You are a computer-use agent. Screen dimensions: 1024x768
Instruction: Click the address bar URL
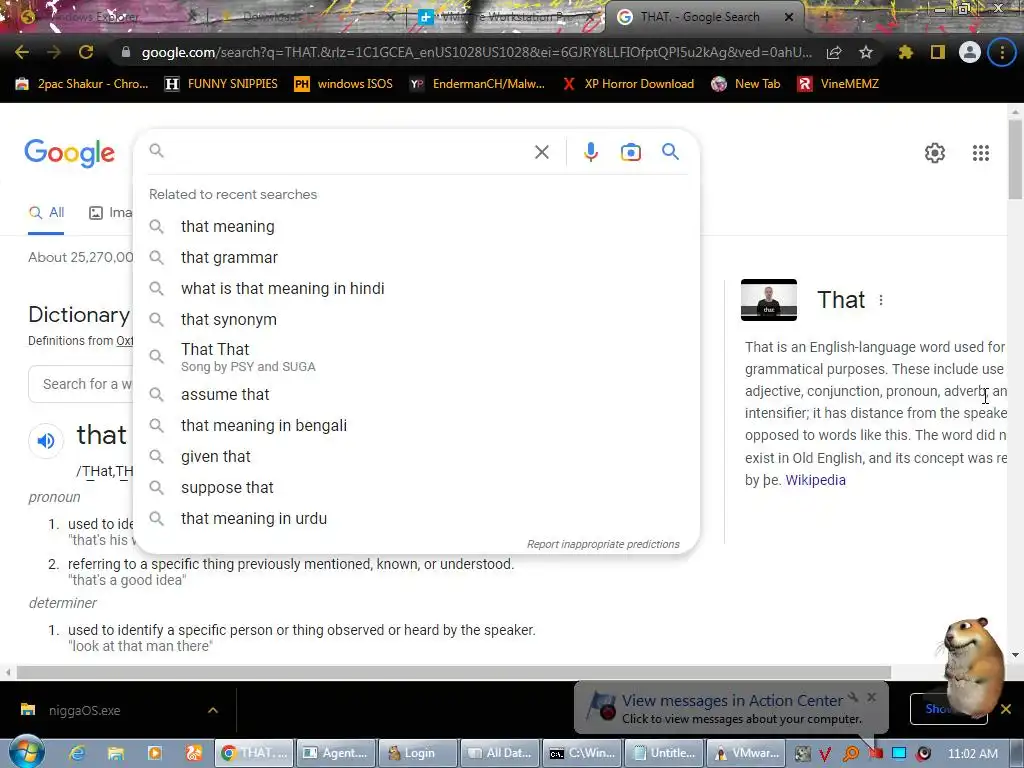coord(477,52)
